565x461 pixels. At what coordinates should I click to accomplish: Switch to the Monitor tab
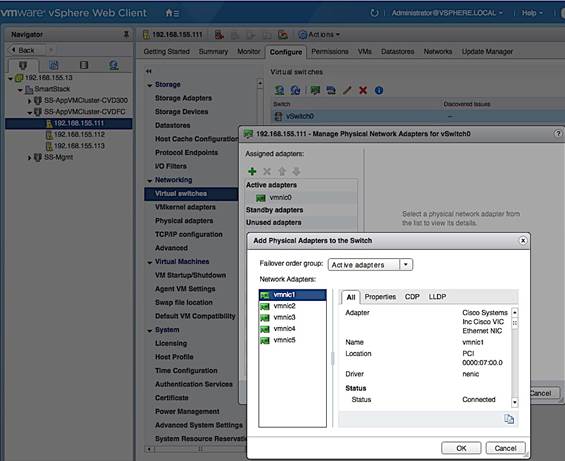pos(249,52)
